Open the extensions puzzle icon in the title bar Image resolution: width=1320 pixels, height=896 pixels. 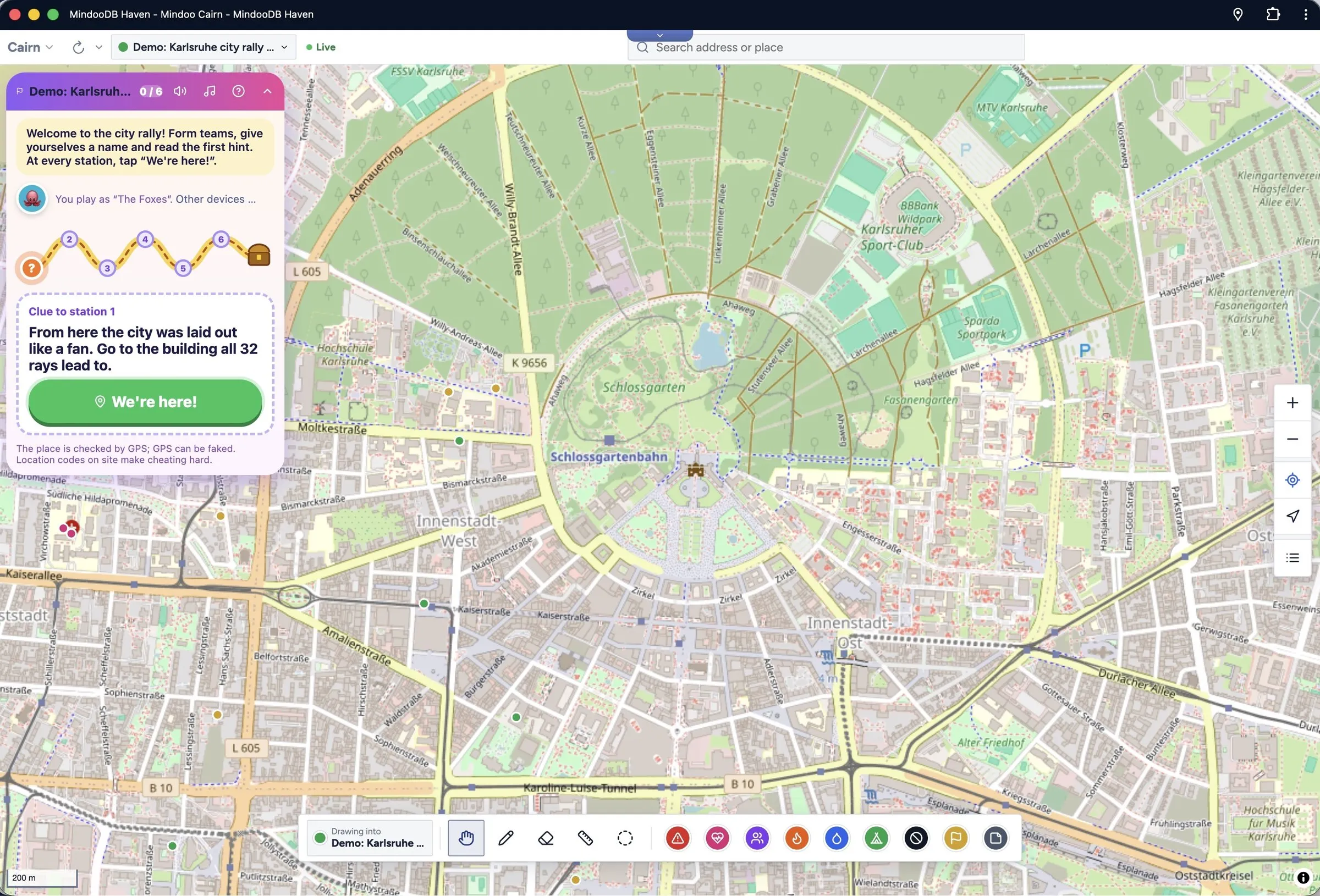1273,14
